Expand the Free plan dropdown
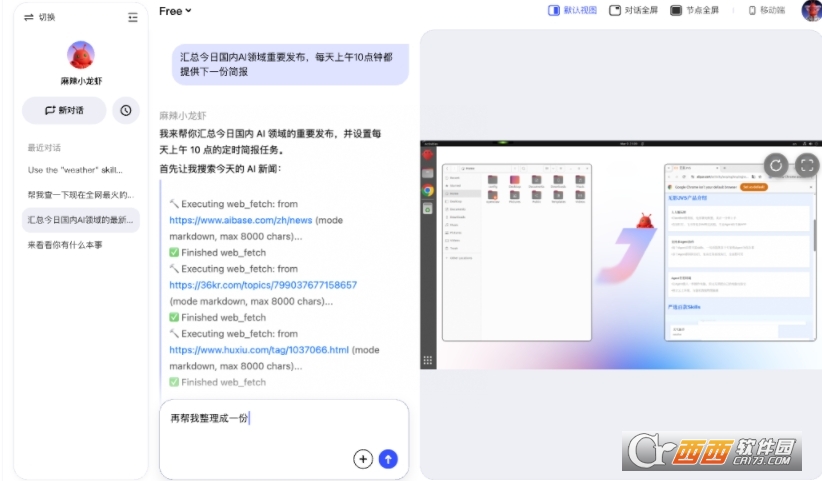Image resolution: width=822 pixels, height=481 pixels. click(x=175, y=11)
